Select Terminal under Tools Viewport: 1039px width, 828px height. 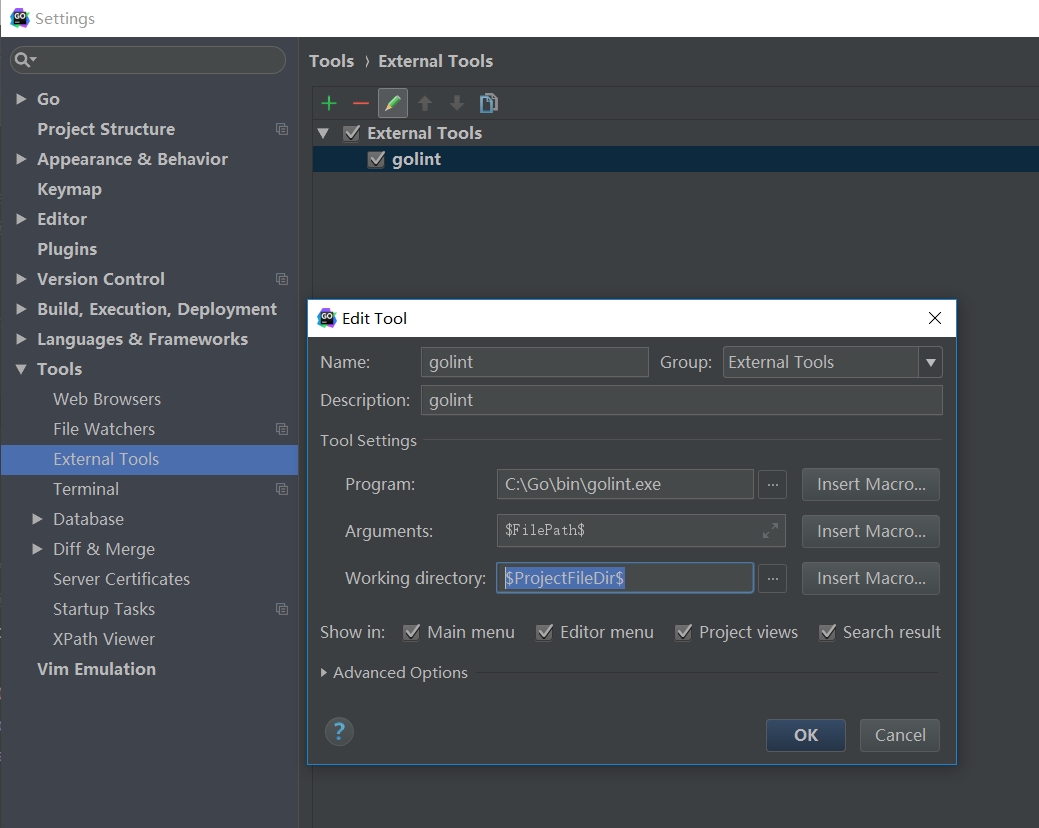pos(86,489)
